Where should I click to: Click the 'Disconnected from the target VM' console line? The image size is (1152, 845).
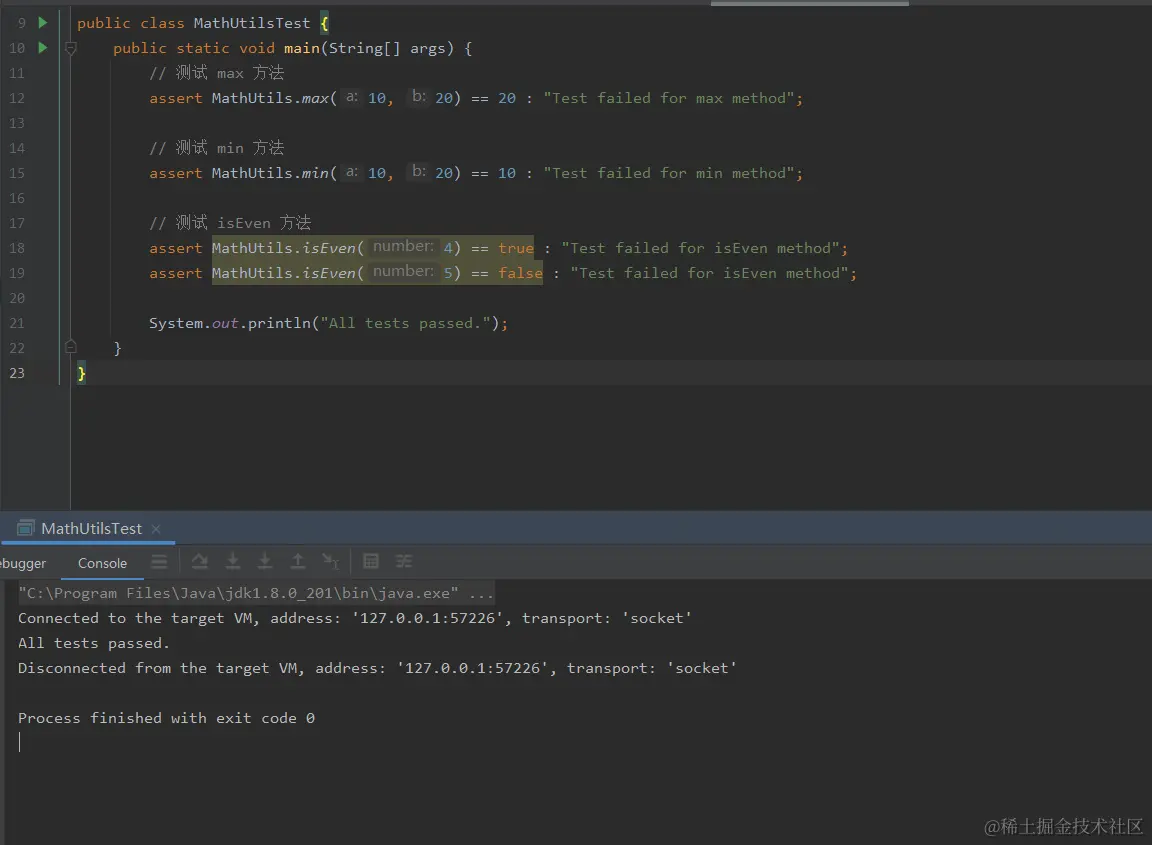[378, 668]
